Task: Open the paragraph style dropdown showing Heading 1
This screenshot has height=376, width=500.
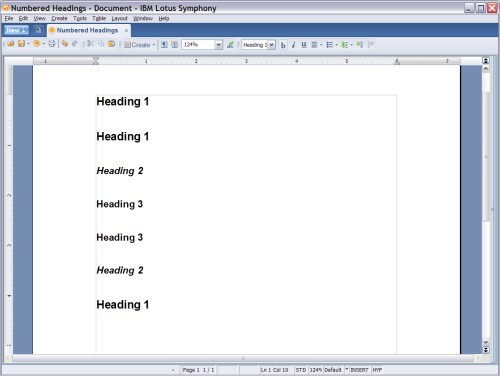Action: (272, 45)
